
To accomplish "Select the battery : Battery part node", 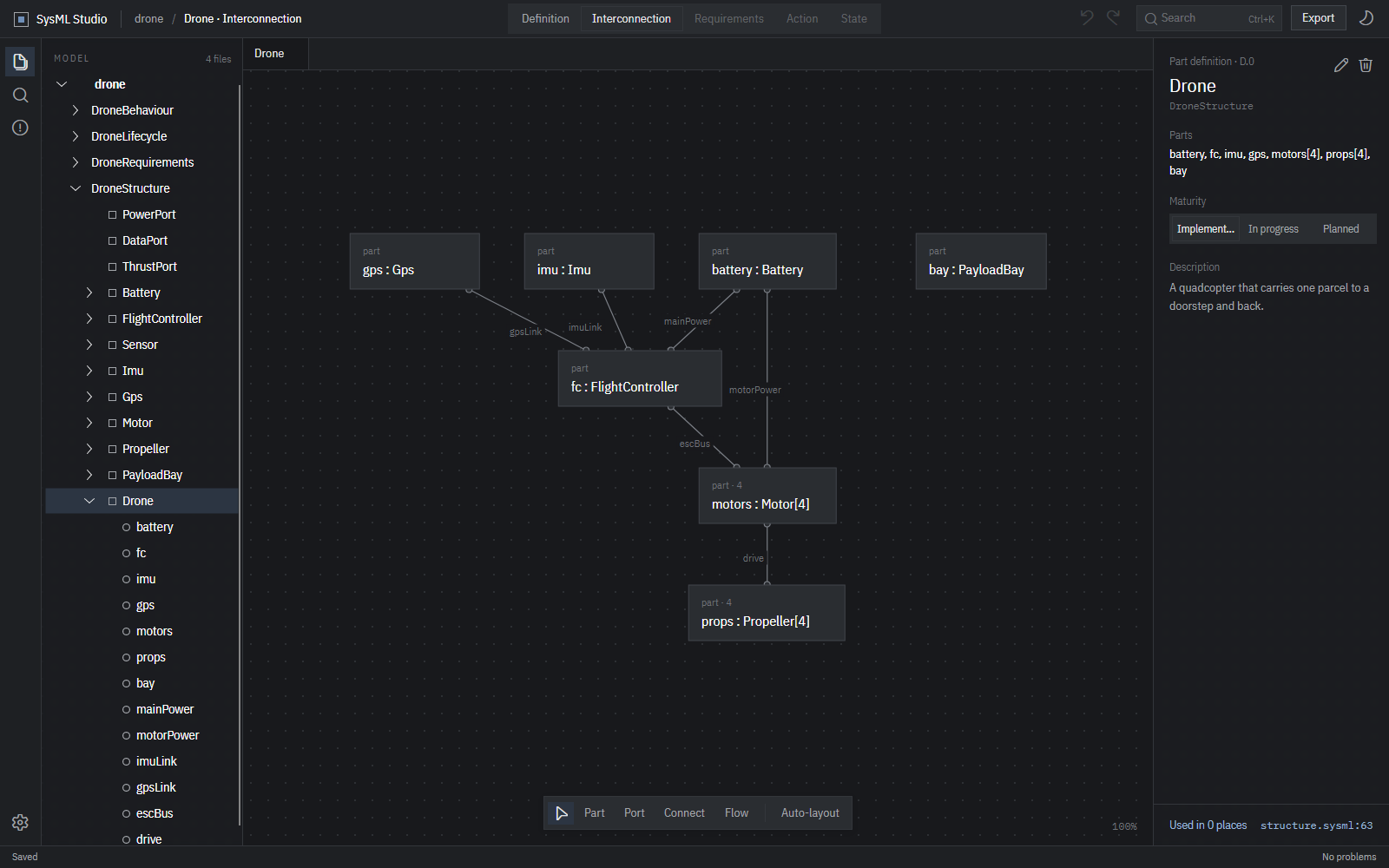I will click(767, 261).
